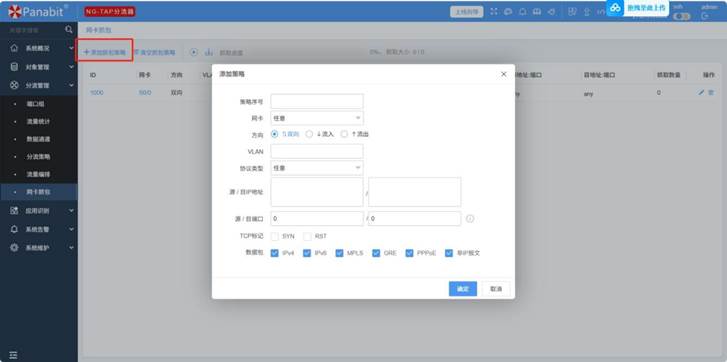Screen dimensions: 727x362
Task: Expand the 对象管理 sidebar section
Action: click(71, 67)
